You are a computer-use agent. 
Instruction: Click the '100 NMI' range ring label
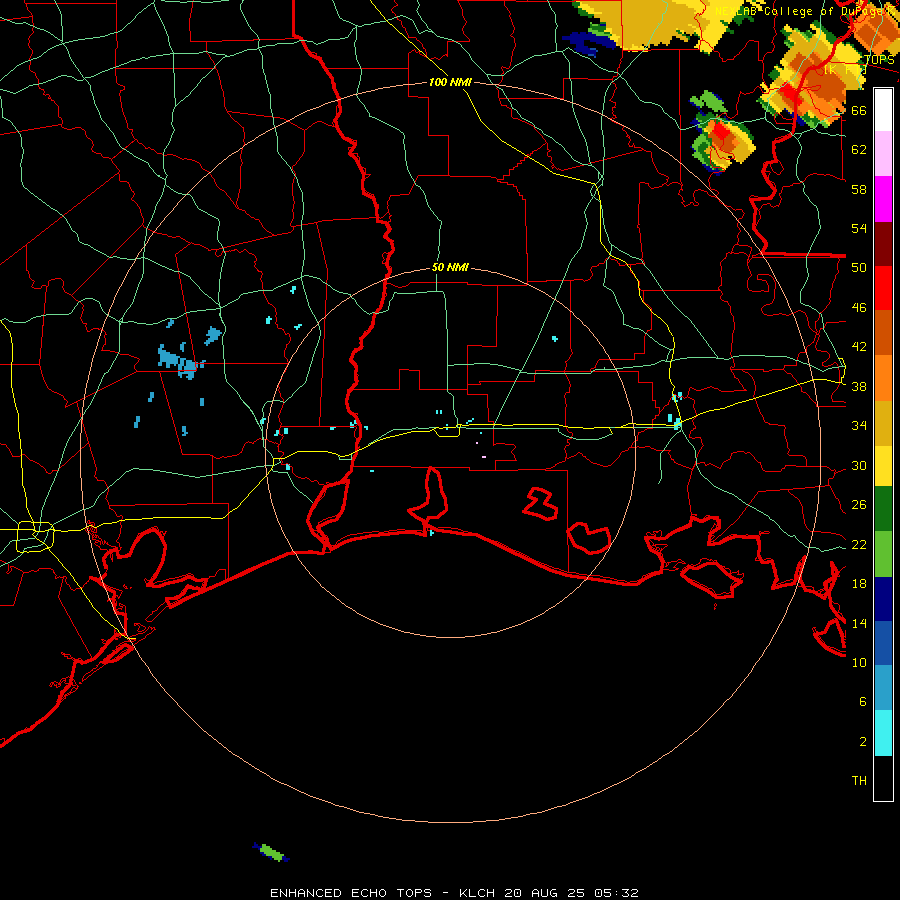coord(450,82)
